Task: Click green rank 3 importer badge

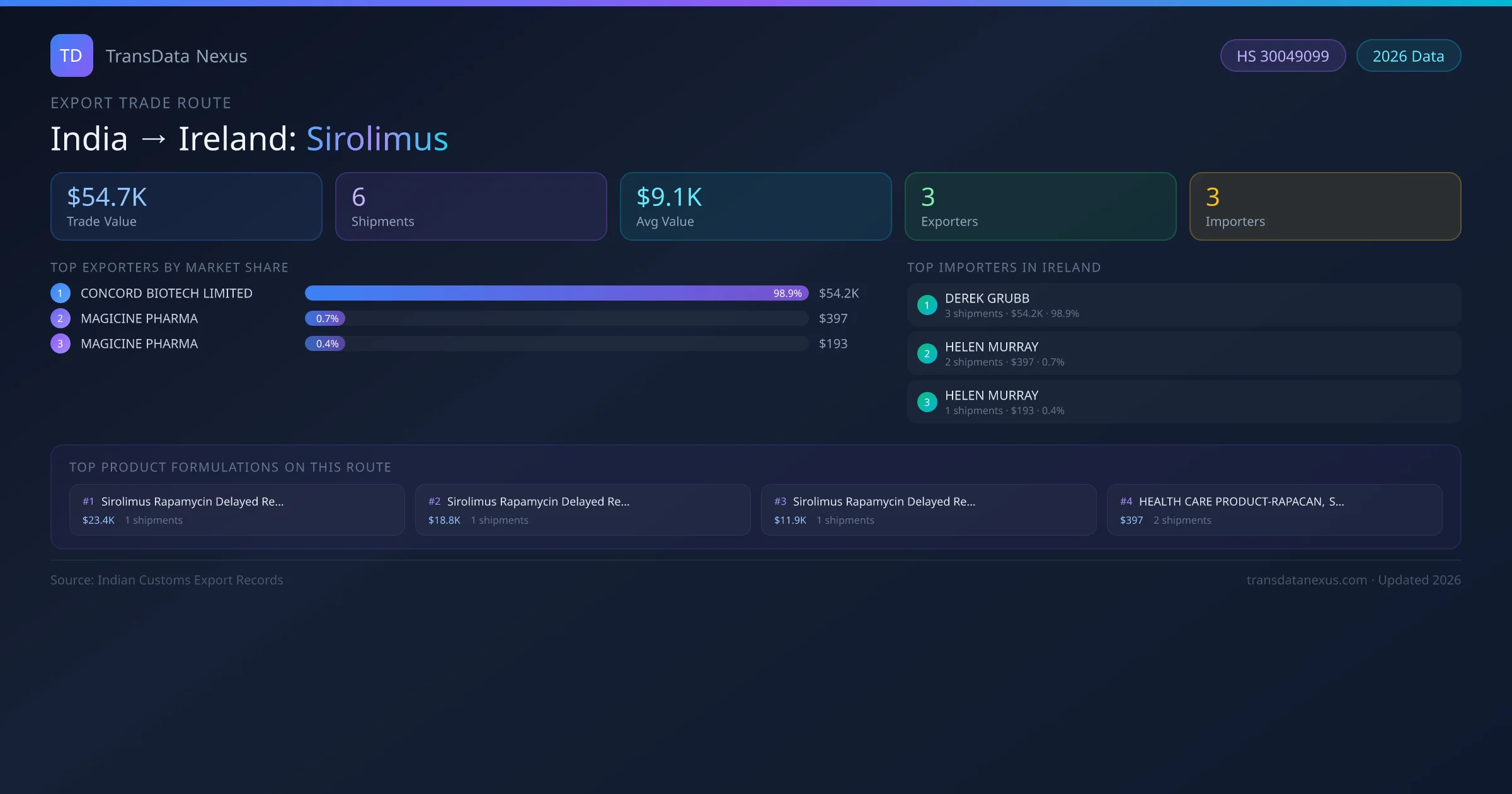Action: pos(927,402)
